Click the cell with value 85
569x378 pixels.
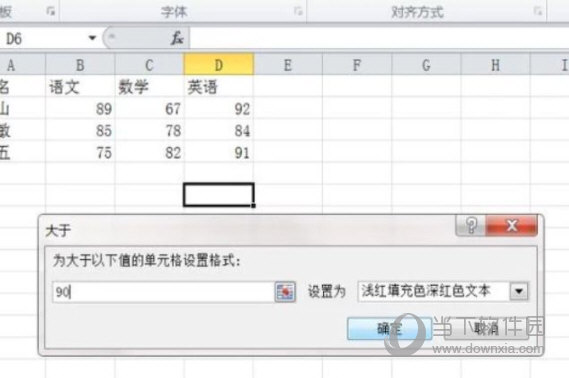[x=80, y=131]
